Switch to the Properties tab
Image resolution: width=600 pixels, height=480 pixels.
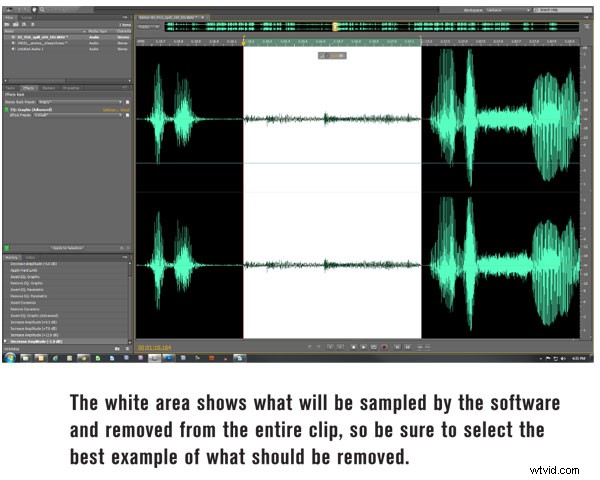point(71,88)
